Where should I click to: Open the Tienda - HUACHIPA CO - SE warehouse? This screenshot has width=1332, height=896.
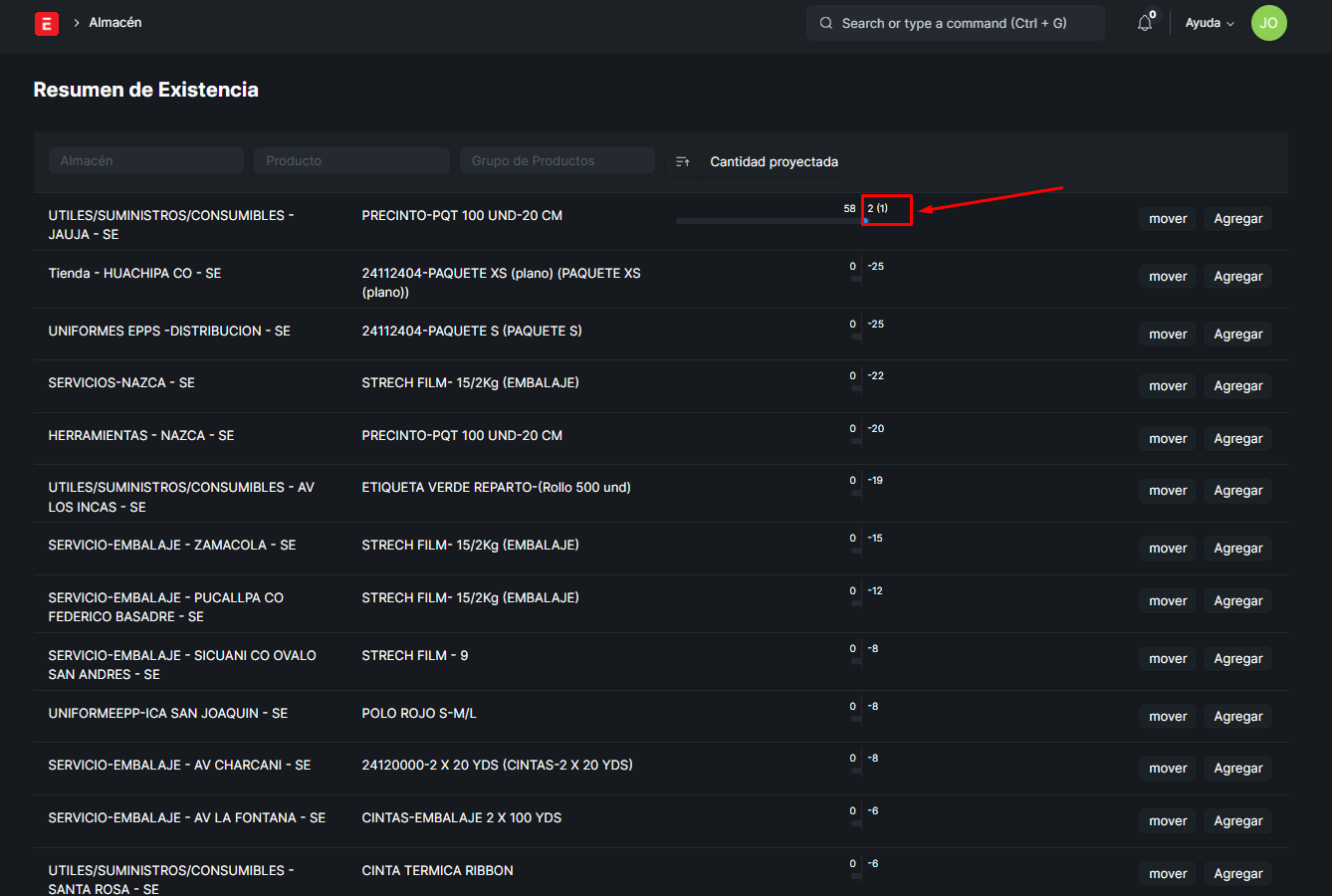pyautogui.click(x=134, y=273)
